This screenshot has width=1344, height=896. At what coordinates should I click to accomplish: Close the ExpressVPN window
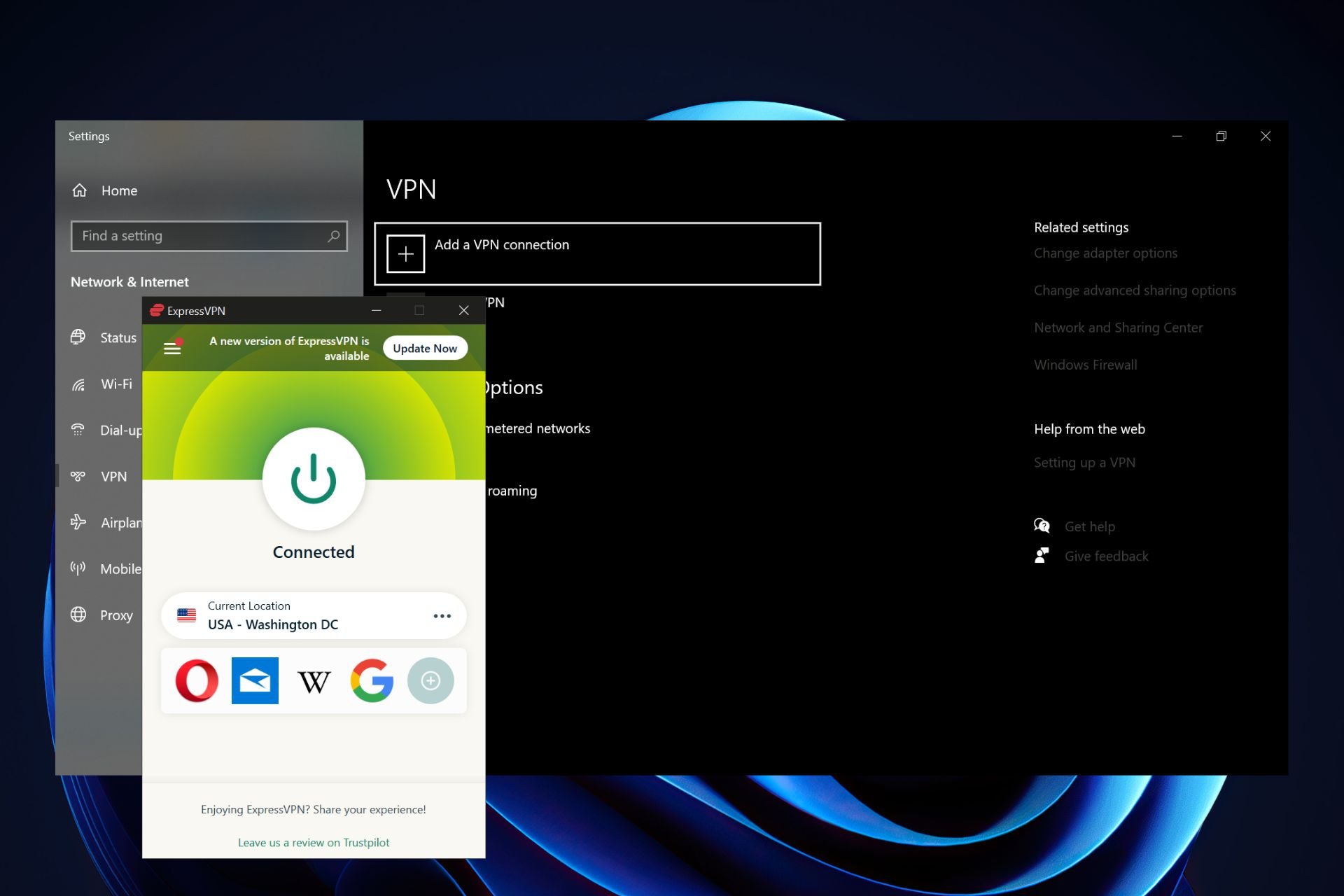pyautogui.click(x=463, y=310)
